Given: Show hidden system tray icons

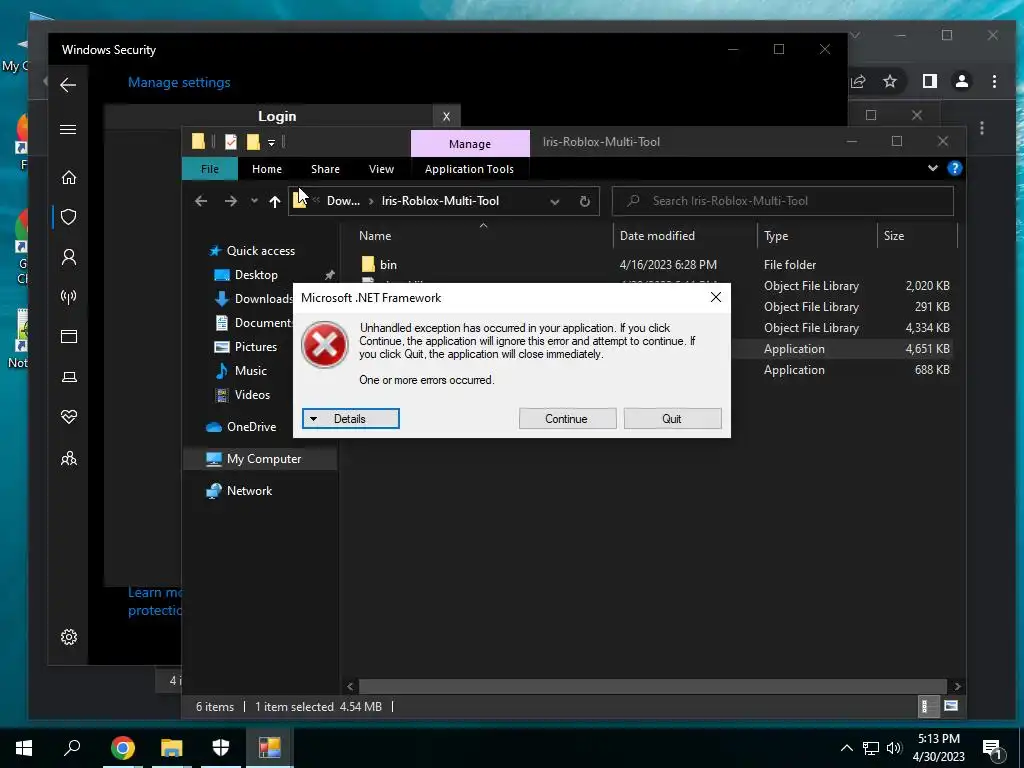Looking at the screenshot, I should (846, 748).
